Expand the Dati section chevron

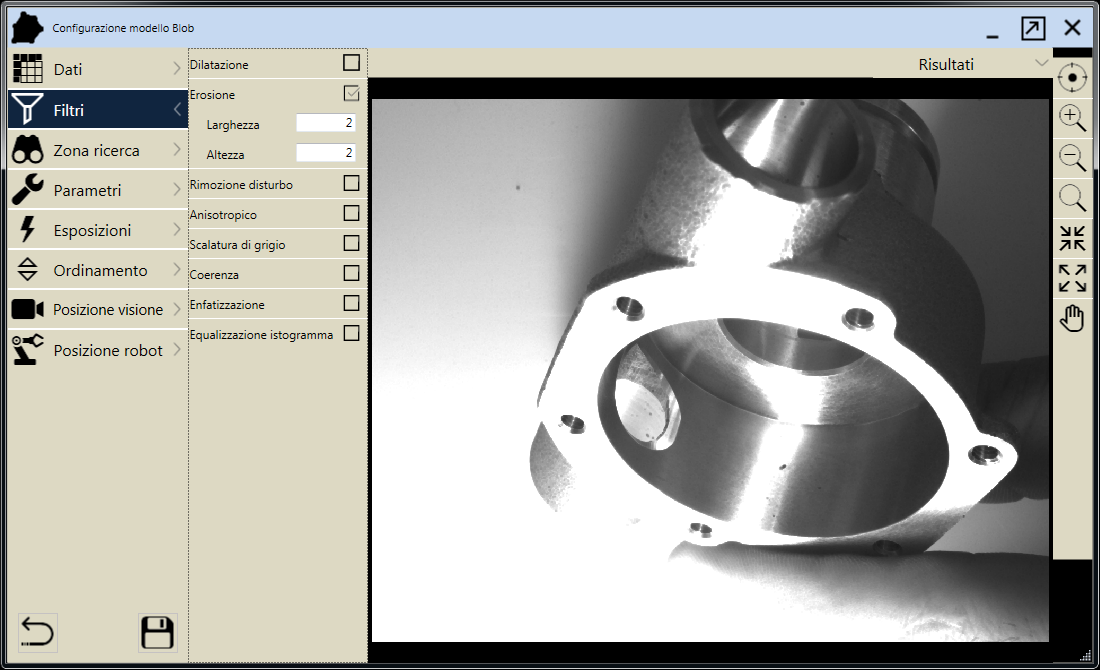pos(177,68)
